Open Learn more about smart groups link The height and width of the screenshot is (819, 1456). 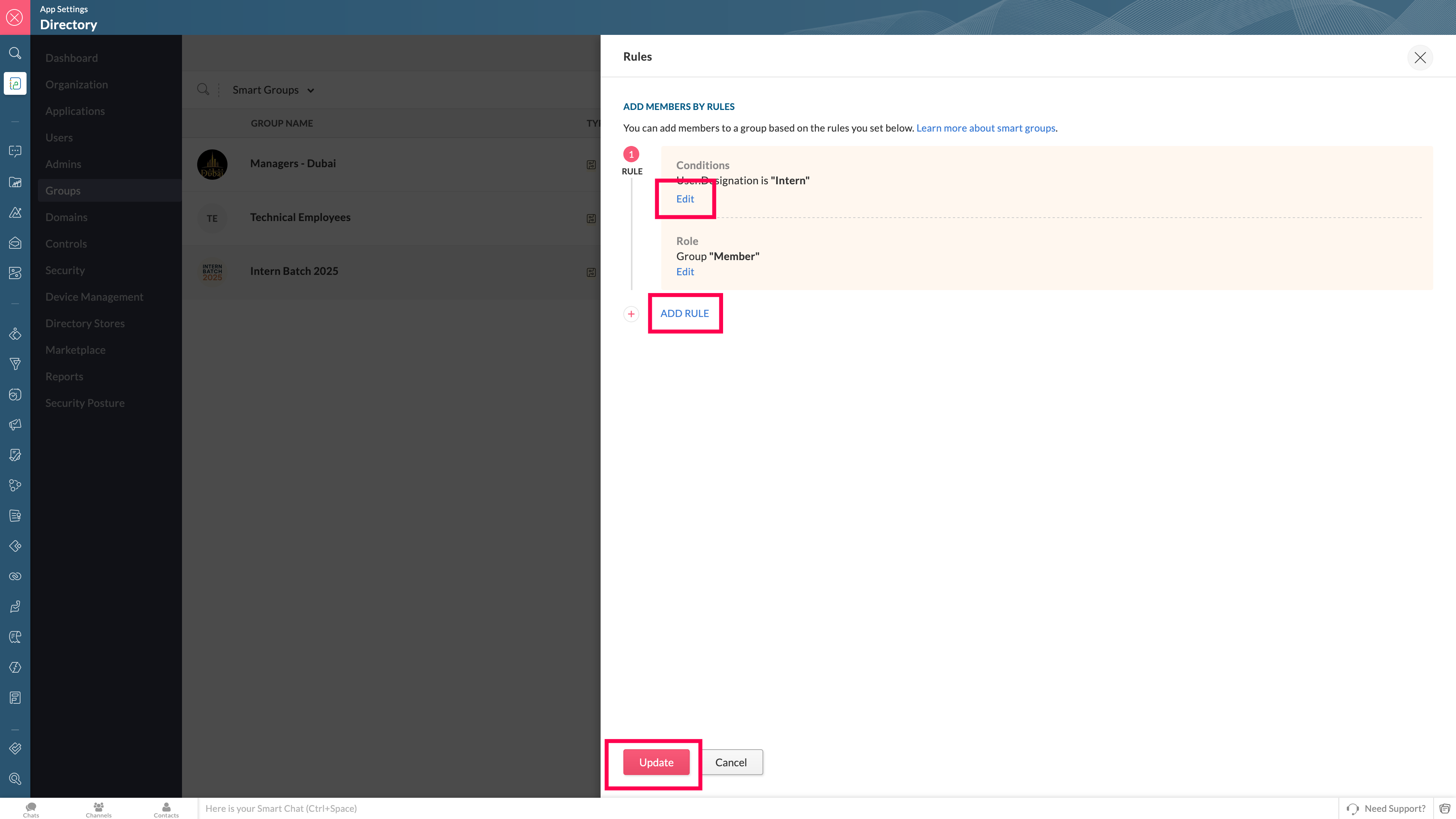pyautogui.click(x=985, y=128)
